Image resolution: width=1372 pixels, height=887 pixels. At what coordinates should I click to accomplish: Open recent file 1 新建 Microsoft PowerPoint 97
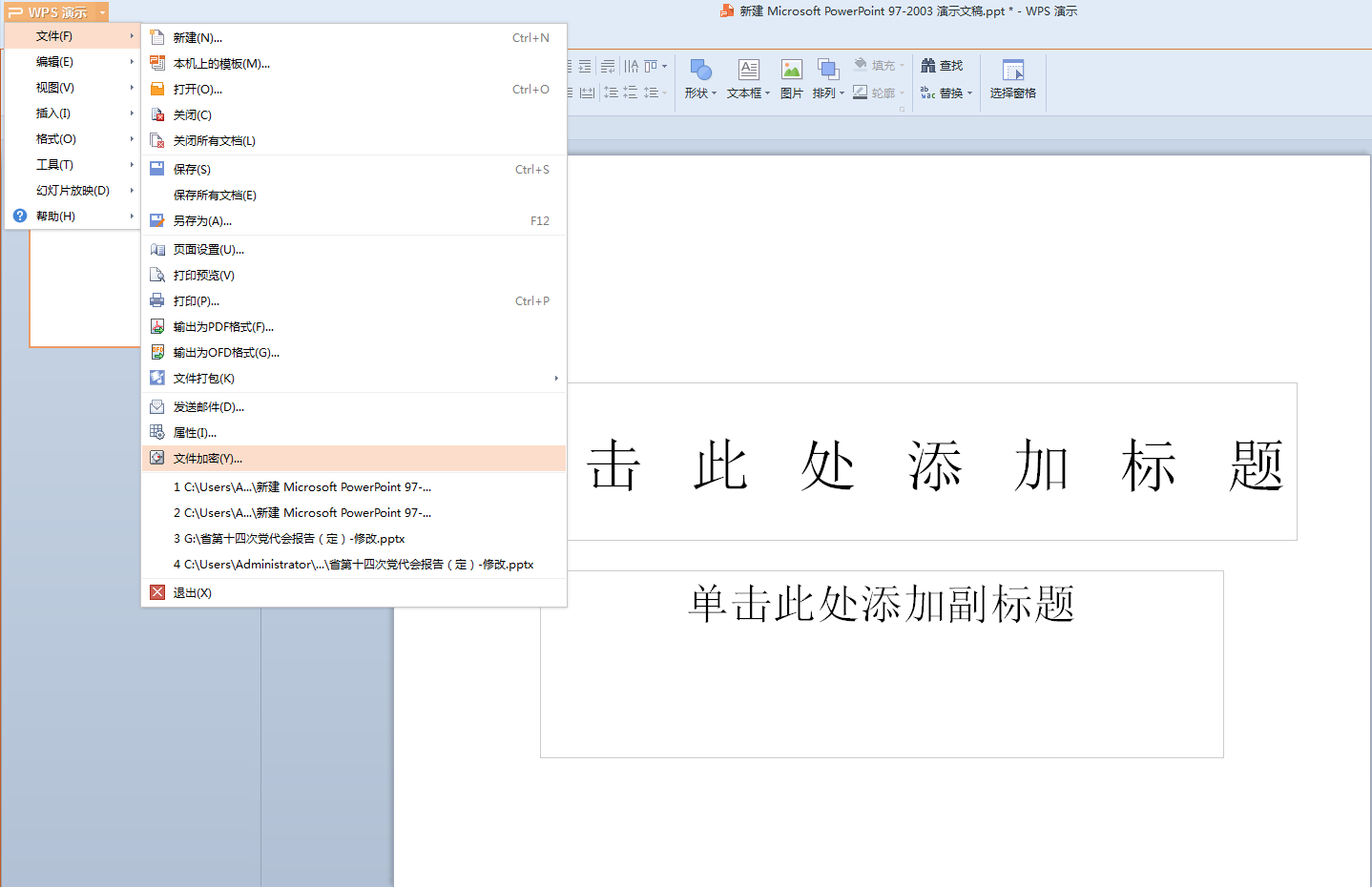click(x=354, y=486)
